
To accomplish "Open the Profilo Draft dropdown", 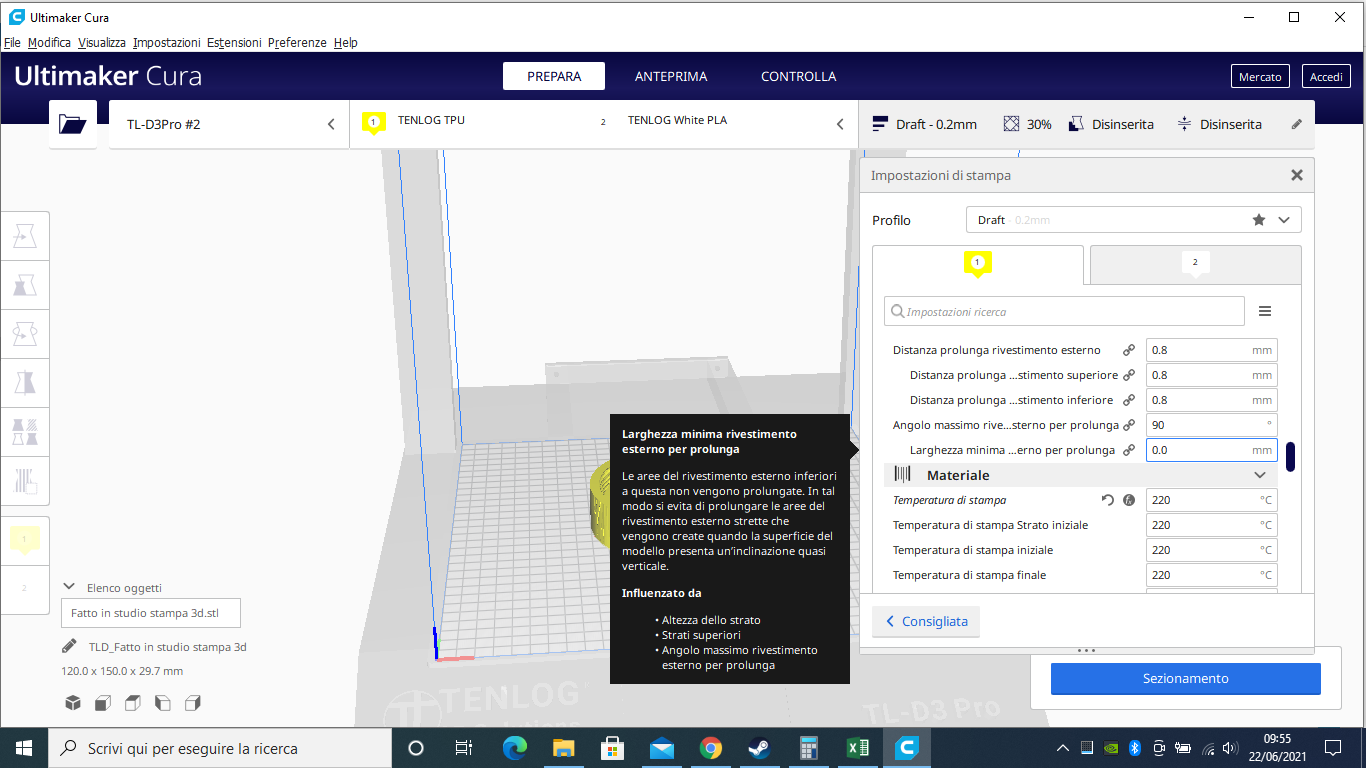I will 1134,220.
